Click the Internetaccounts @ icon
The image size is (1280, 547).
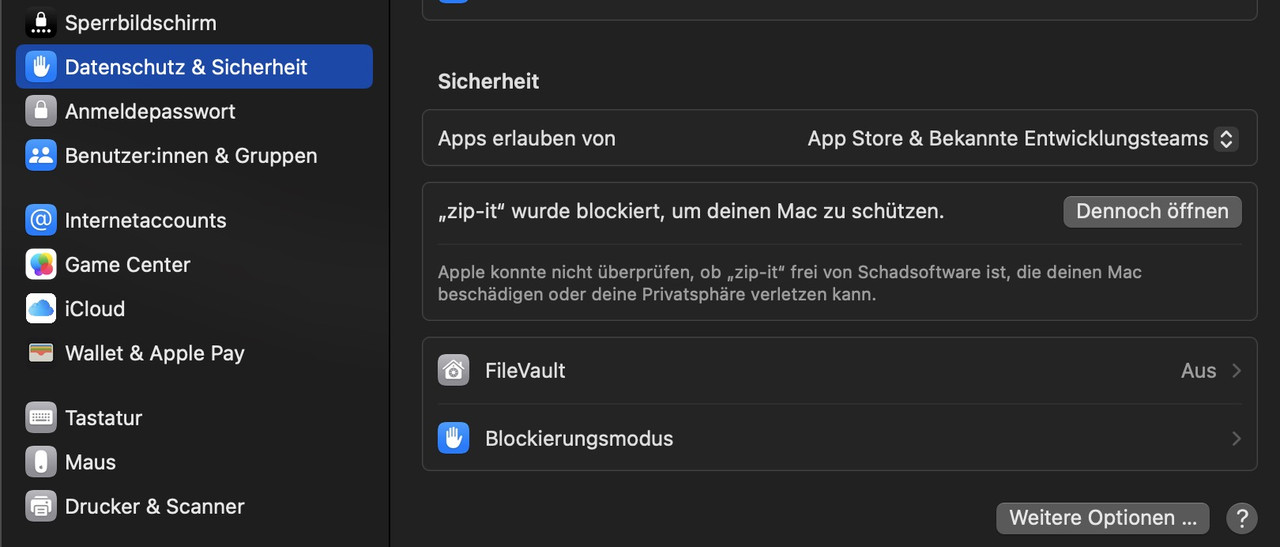(41, 220)
